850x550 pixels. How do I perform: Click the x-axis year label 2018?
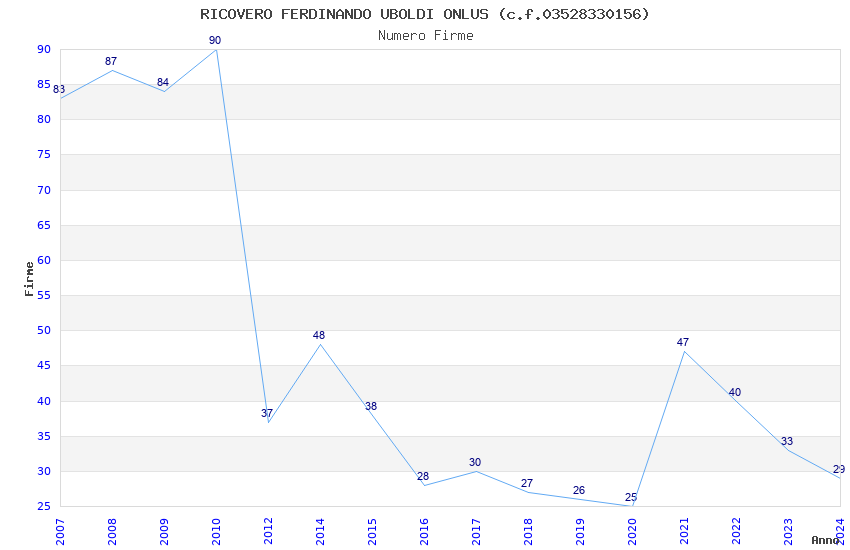[x=529, y=532]
